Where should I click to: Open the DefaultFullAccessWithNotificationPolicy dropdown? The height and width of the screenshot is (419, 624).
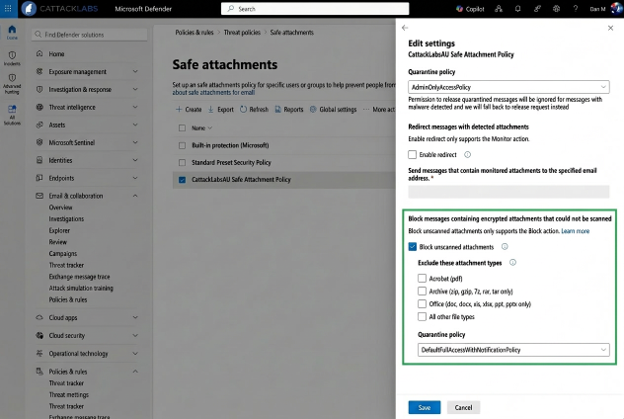[x=513, y=350]
